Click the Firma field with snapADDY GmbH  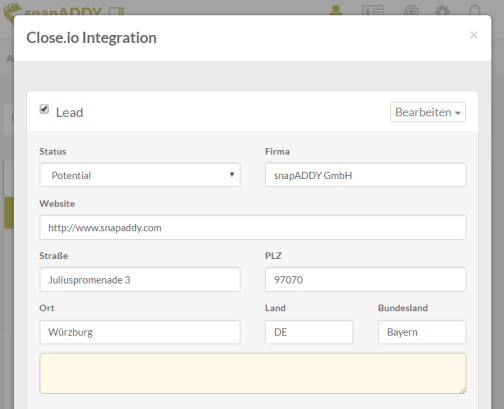pos(365,175)
